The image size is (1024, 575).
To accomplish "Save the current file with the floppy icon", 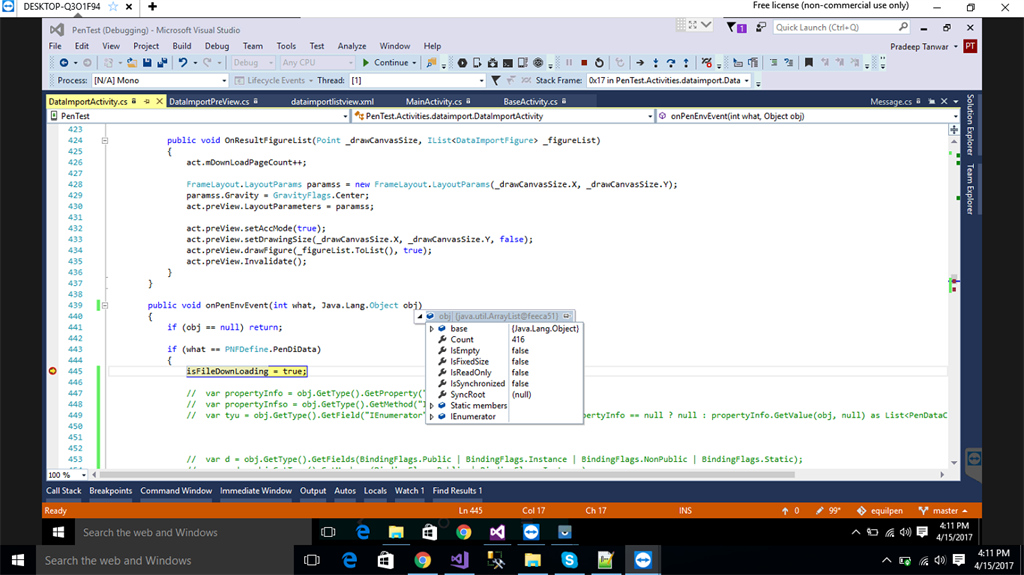I will [x=147, y=63].
